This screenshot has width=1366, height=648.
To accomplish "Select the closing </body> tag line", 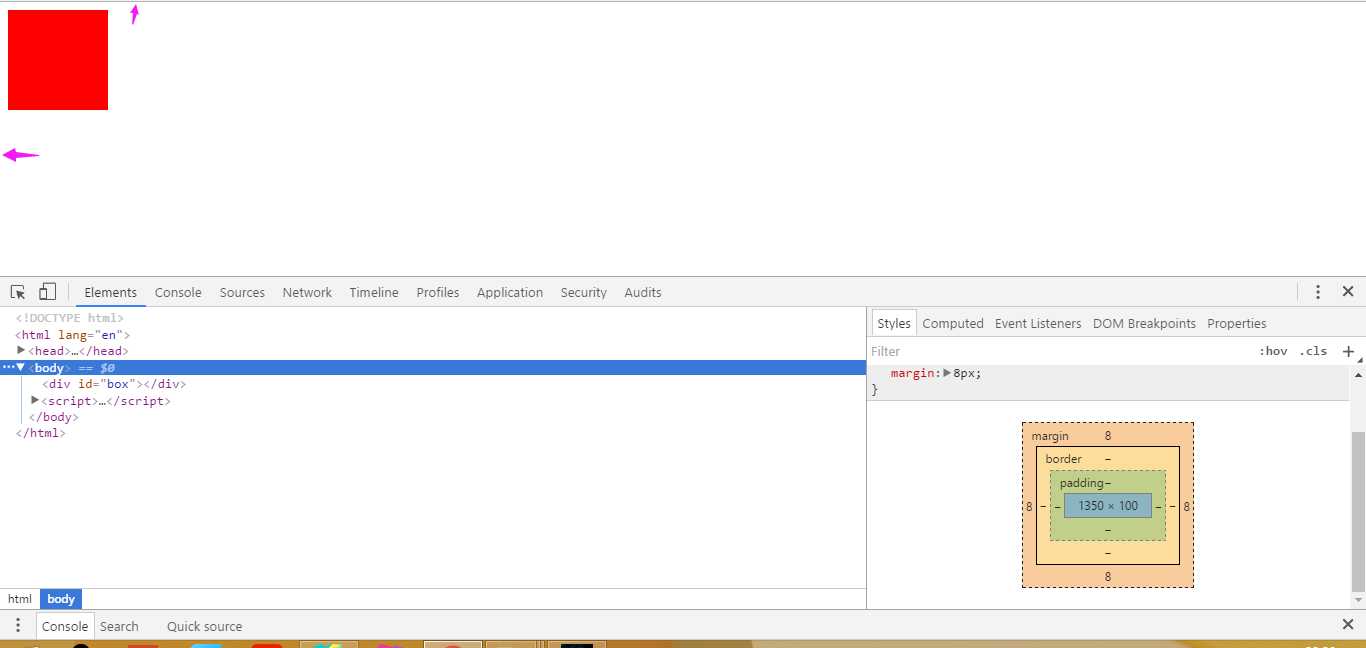I will point(54,417).
